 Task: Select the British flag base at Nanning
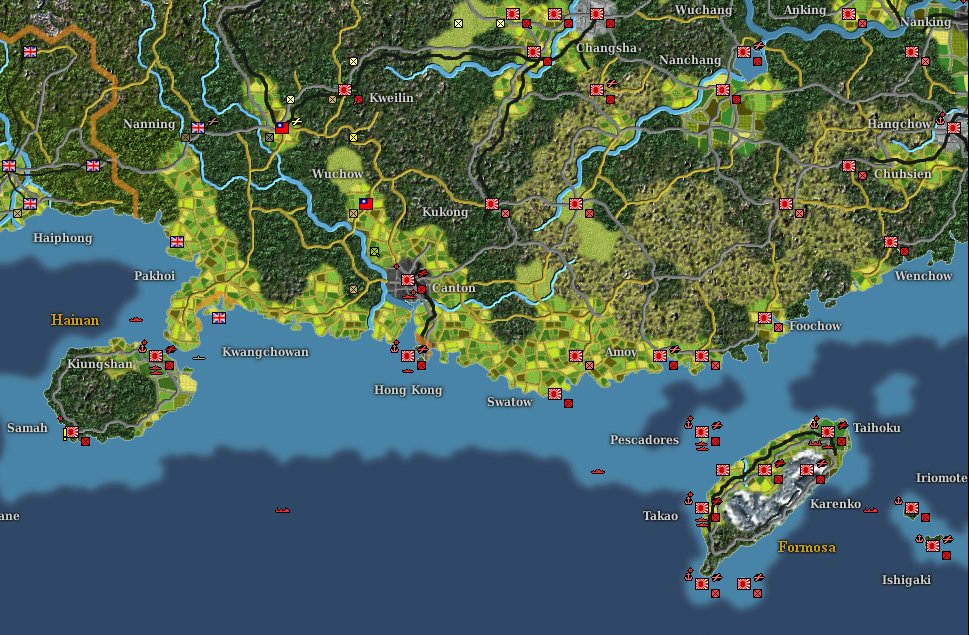(198, 128)
